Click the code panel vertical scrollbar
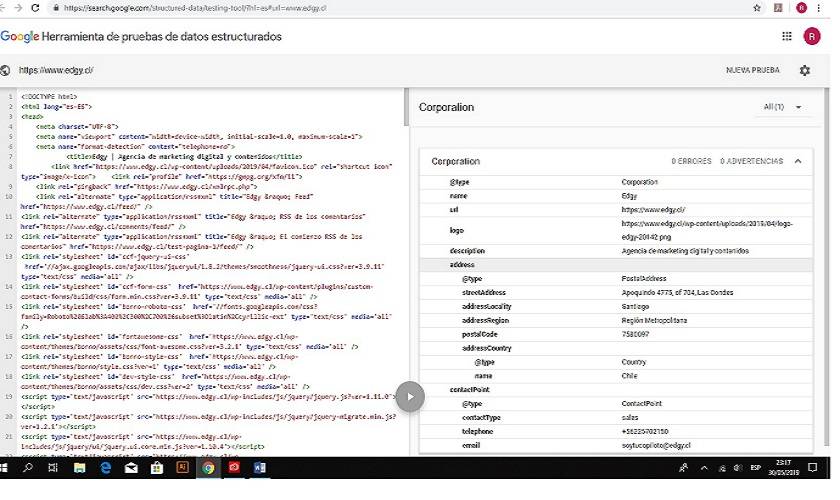The height and width of the screenshot is (500, 840). pos(406,107)
